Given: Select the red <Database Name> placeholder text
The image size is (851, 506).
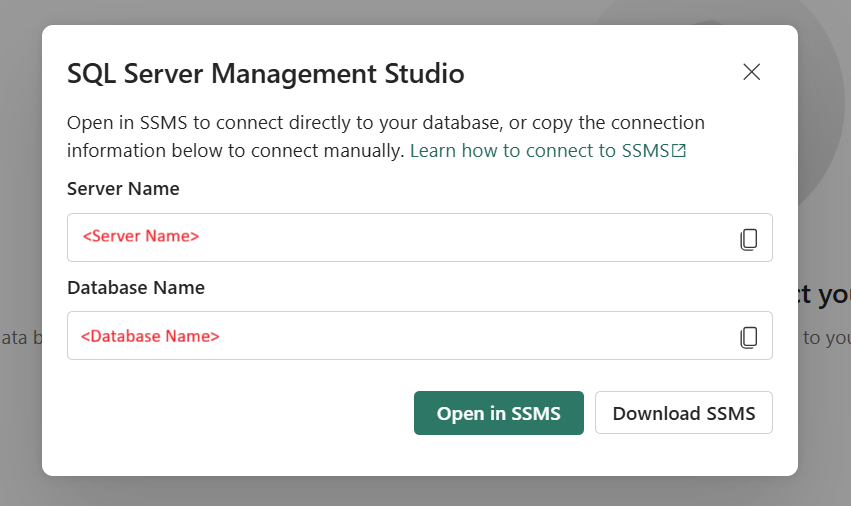Looking at the screenshot, I should point(150,336).
